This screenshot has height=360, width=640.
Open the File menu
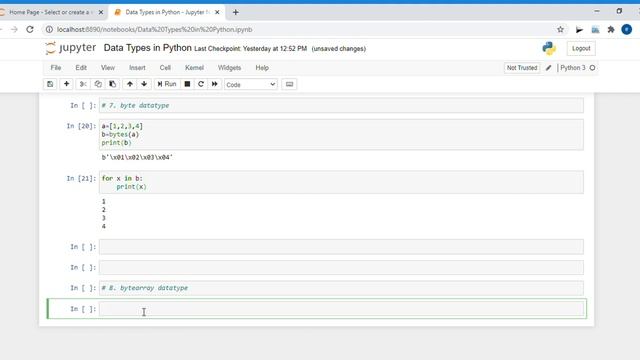pyautogui.click(x=56, y=68)
